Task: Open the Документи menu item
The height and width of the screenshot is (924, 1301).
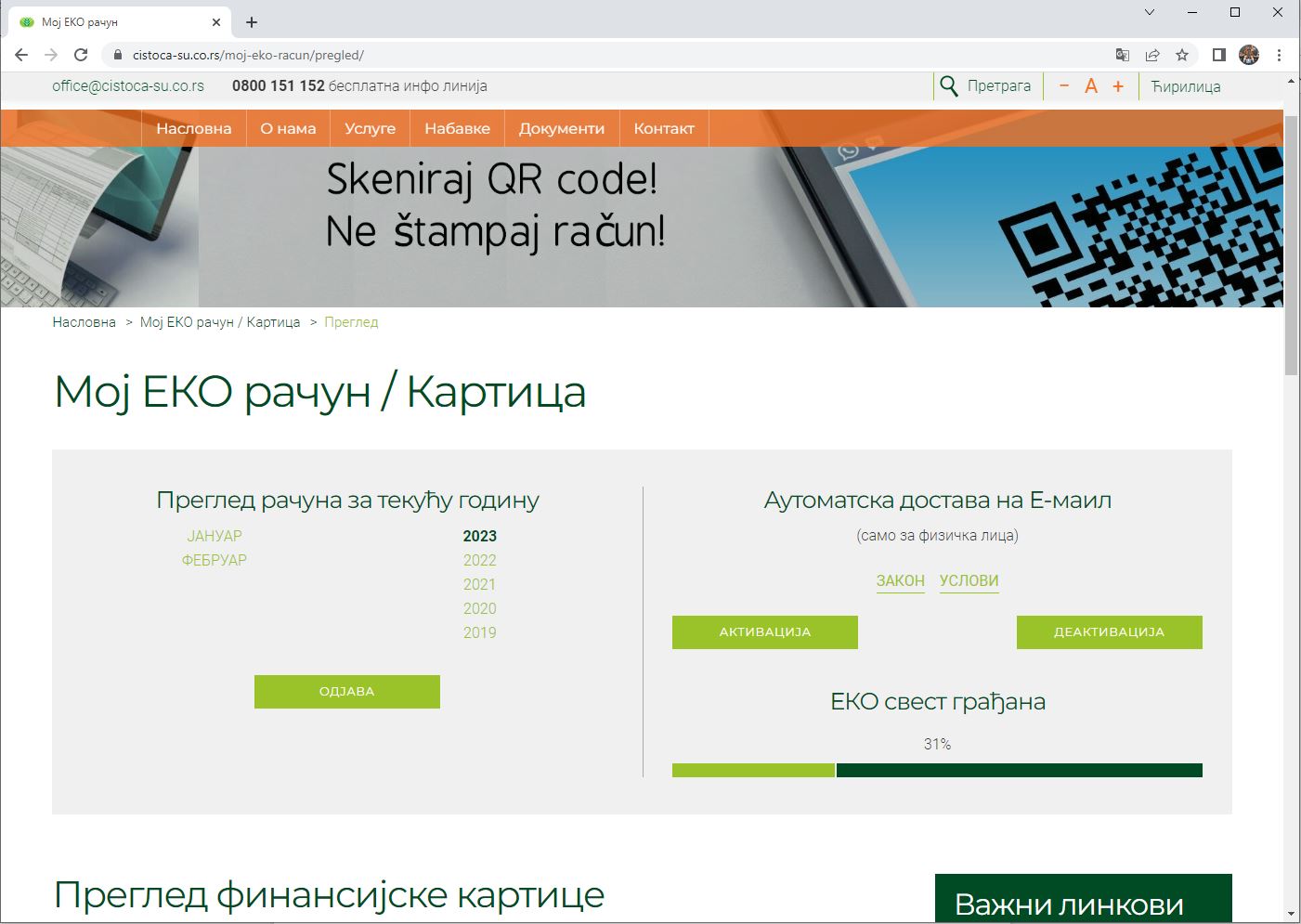Action: point(561,128)
